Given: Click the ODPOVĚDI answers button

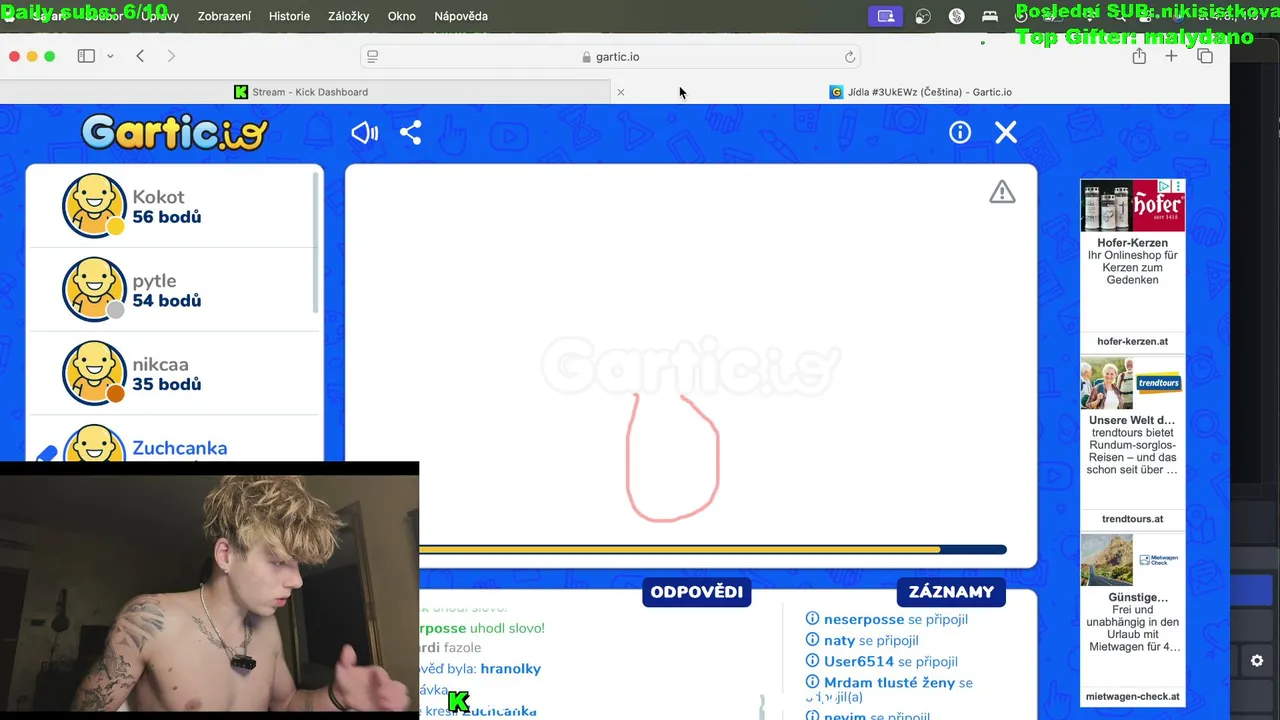Looking at the screenshot, I should tap(697, 592).
